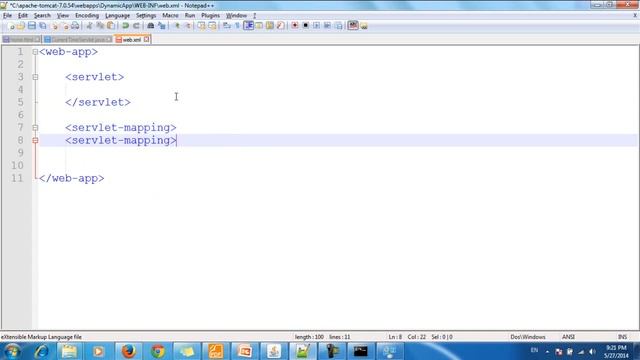Click the Save Recorded Macro icon
This screenshot has height=360, width=640.
click(338, 26)
